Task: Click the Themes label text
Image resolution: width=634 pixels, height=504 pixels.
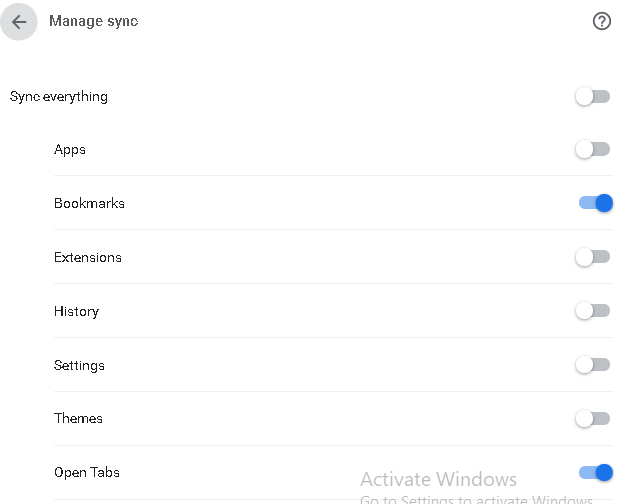Action: [x=78, y=418]
